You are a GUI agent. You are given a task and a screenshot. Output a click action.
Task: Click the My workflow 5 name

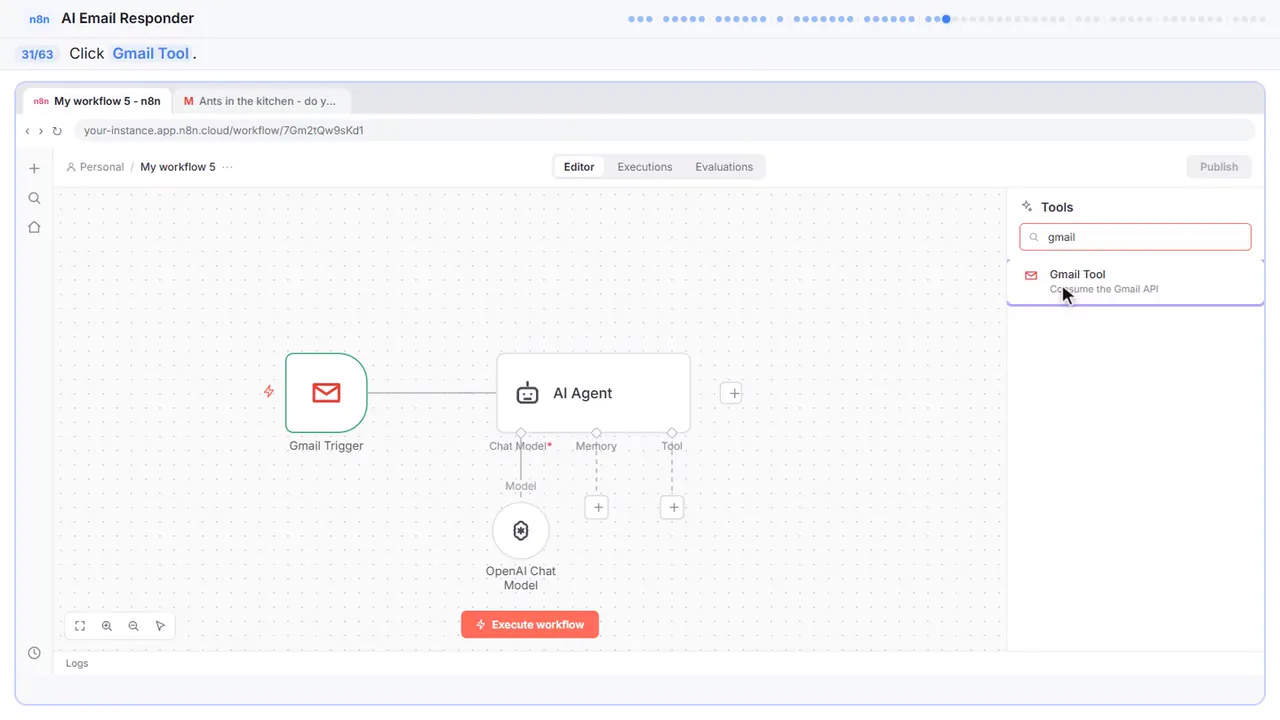pos(178,167)
